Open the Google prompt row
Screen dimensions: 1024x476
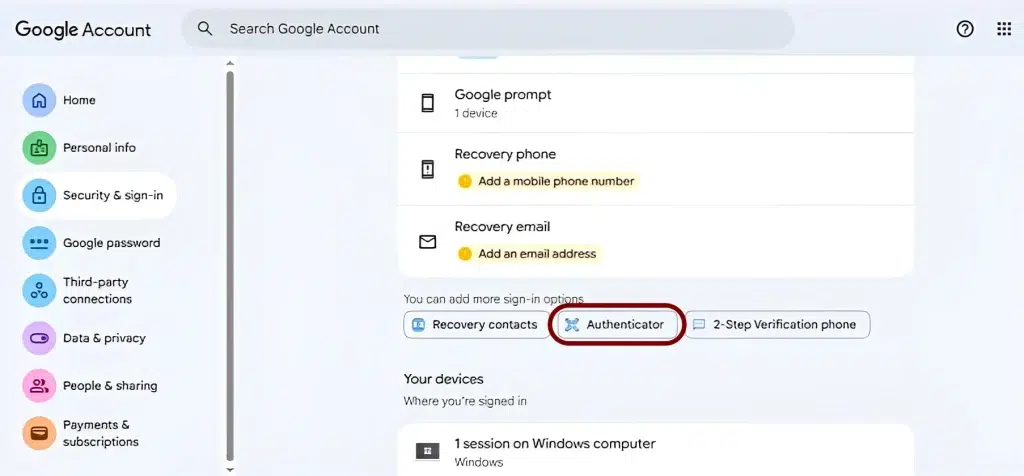pos(655,103)
